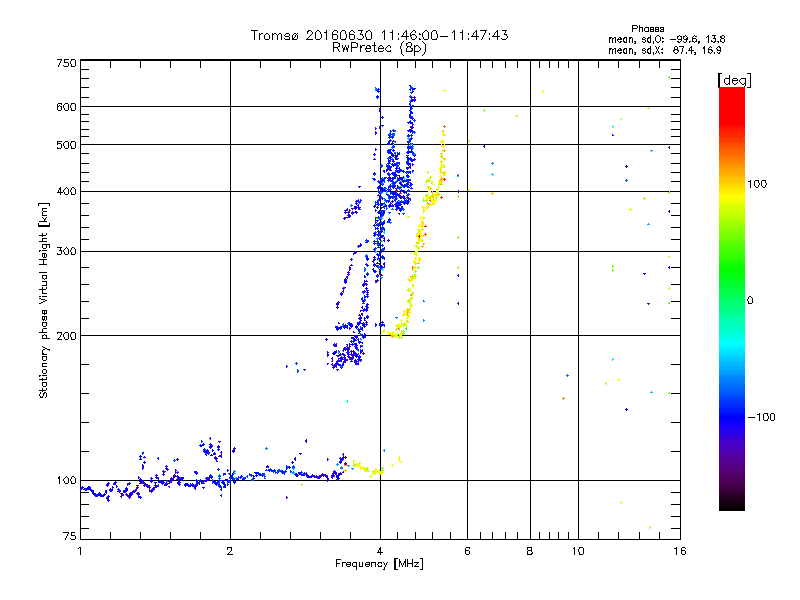Pick the black bottom of the colorbar
800x600 pixels.
coord(732,503)
